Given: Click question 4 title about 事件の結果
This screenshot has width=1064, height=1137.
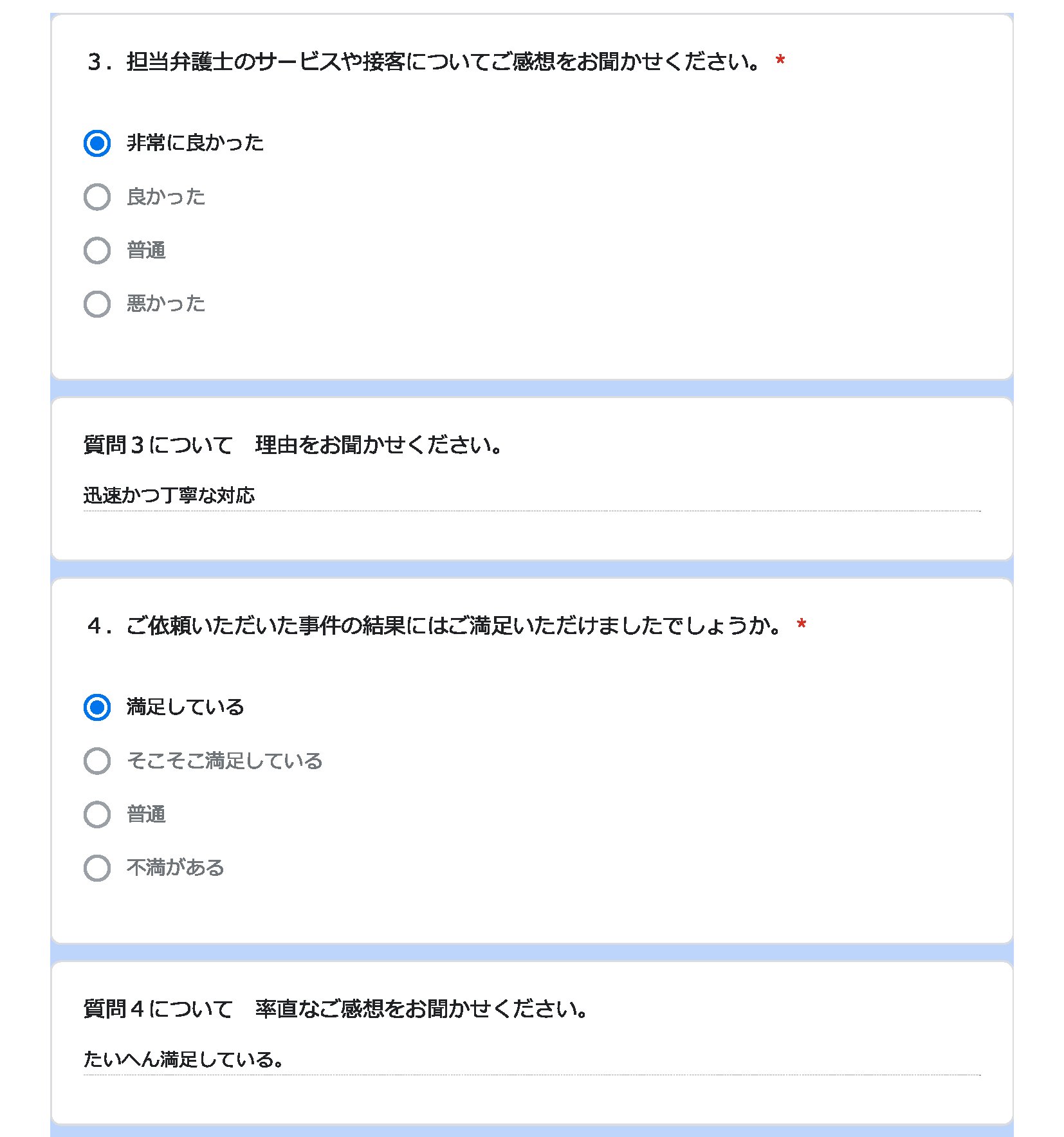Looking at the screenshot, I should (435, 626).
